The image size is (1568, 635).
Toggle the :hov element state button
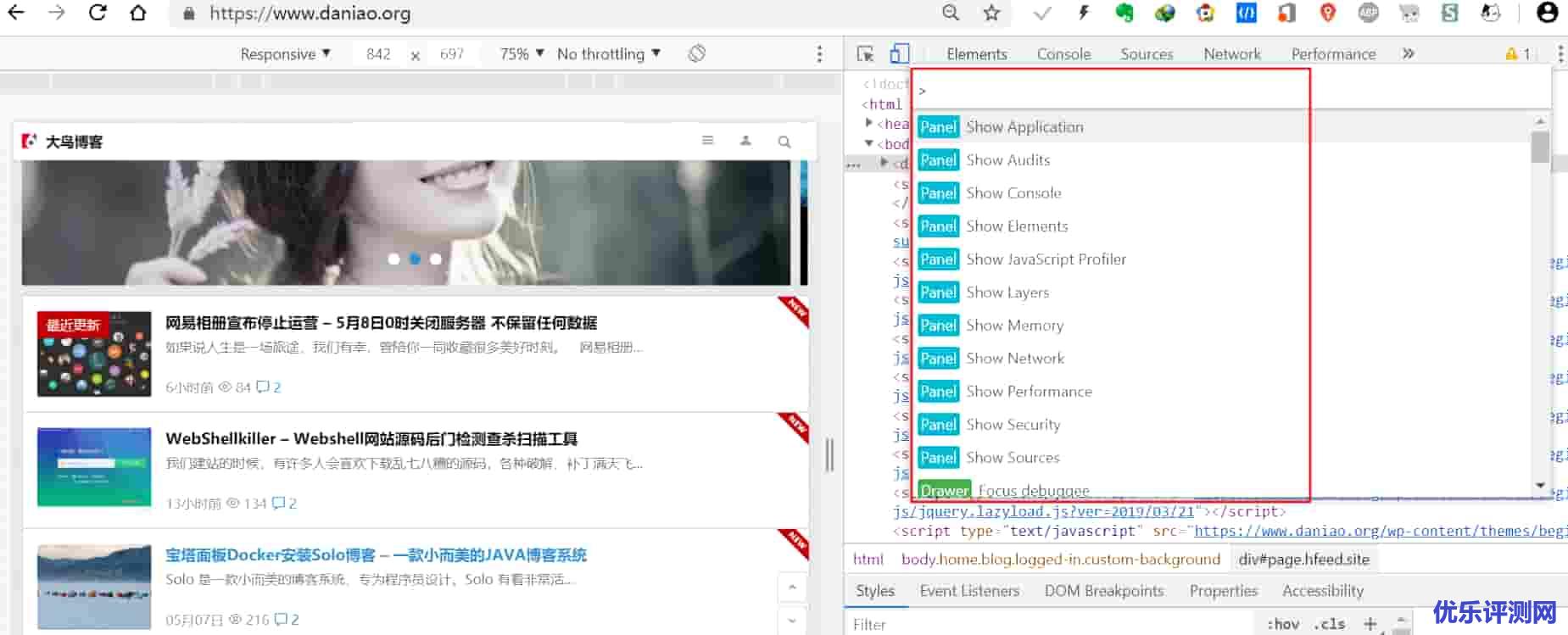pyautogui.click(x=1283, y=624)
